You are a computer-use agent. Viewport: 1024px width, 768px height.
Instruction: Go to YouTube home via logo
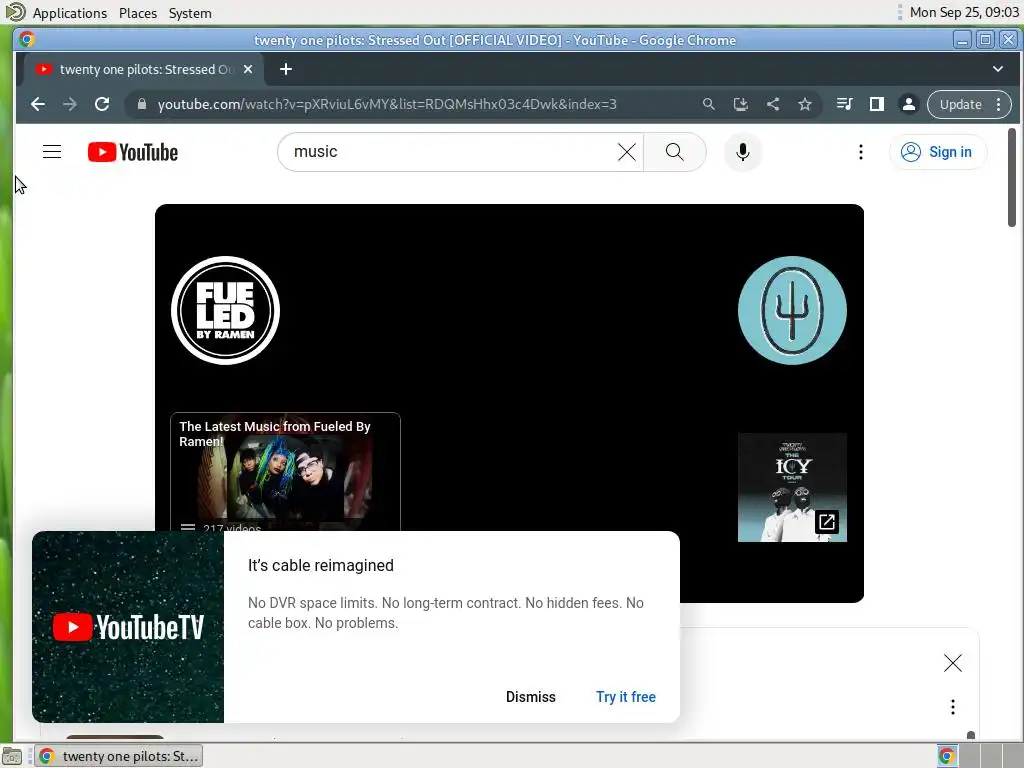[x=133, y=152]
